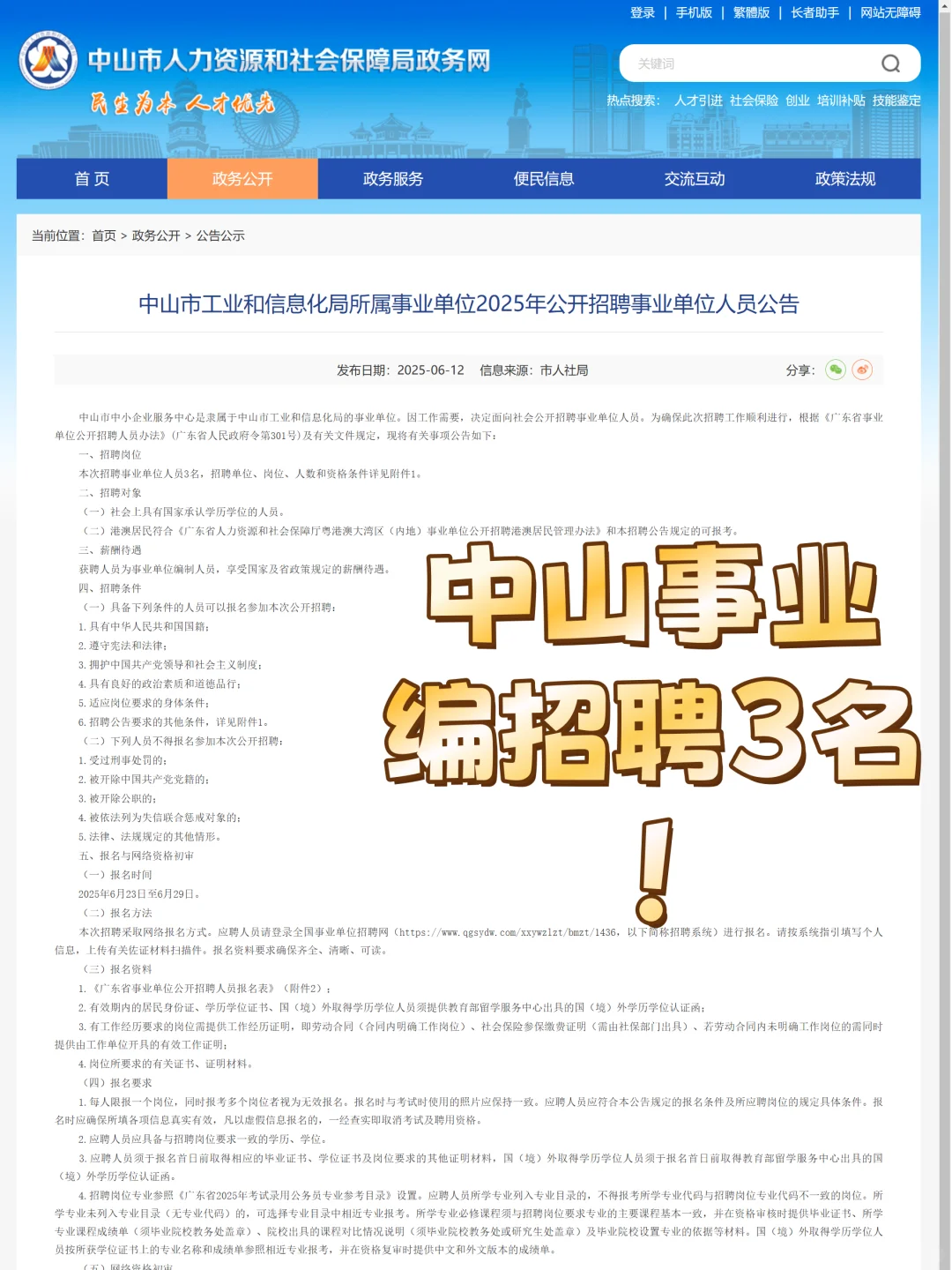952x1270 pixels.
Task: Select the 首页 navigation tab
Action: point(93,178)
